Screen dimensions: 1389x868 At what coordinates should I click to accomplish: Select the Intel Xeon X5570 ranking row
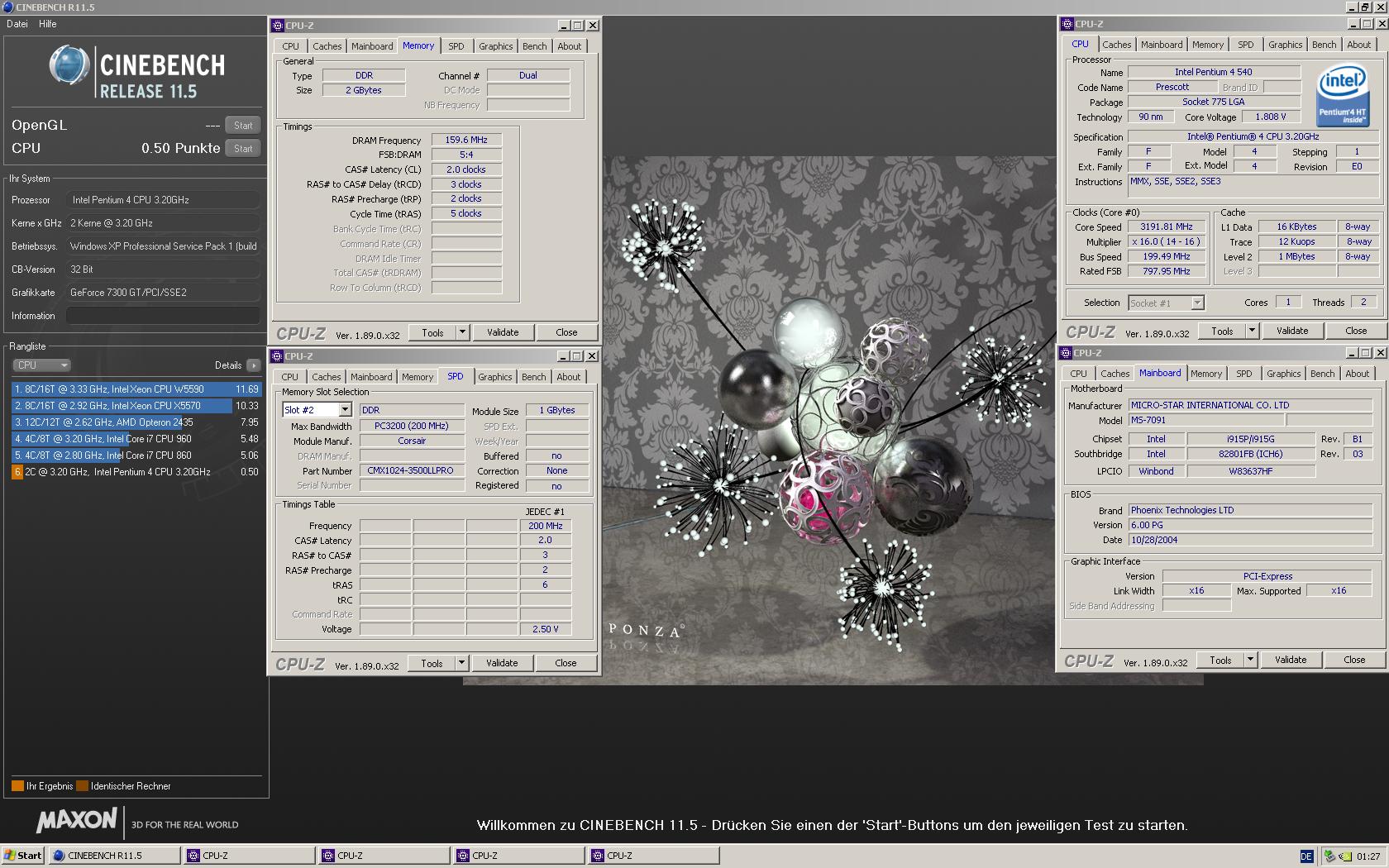pyautogui.click(x=136, y=405)
